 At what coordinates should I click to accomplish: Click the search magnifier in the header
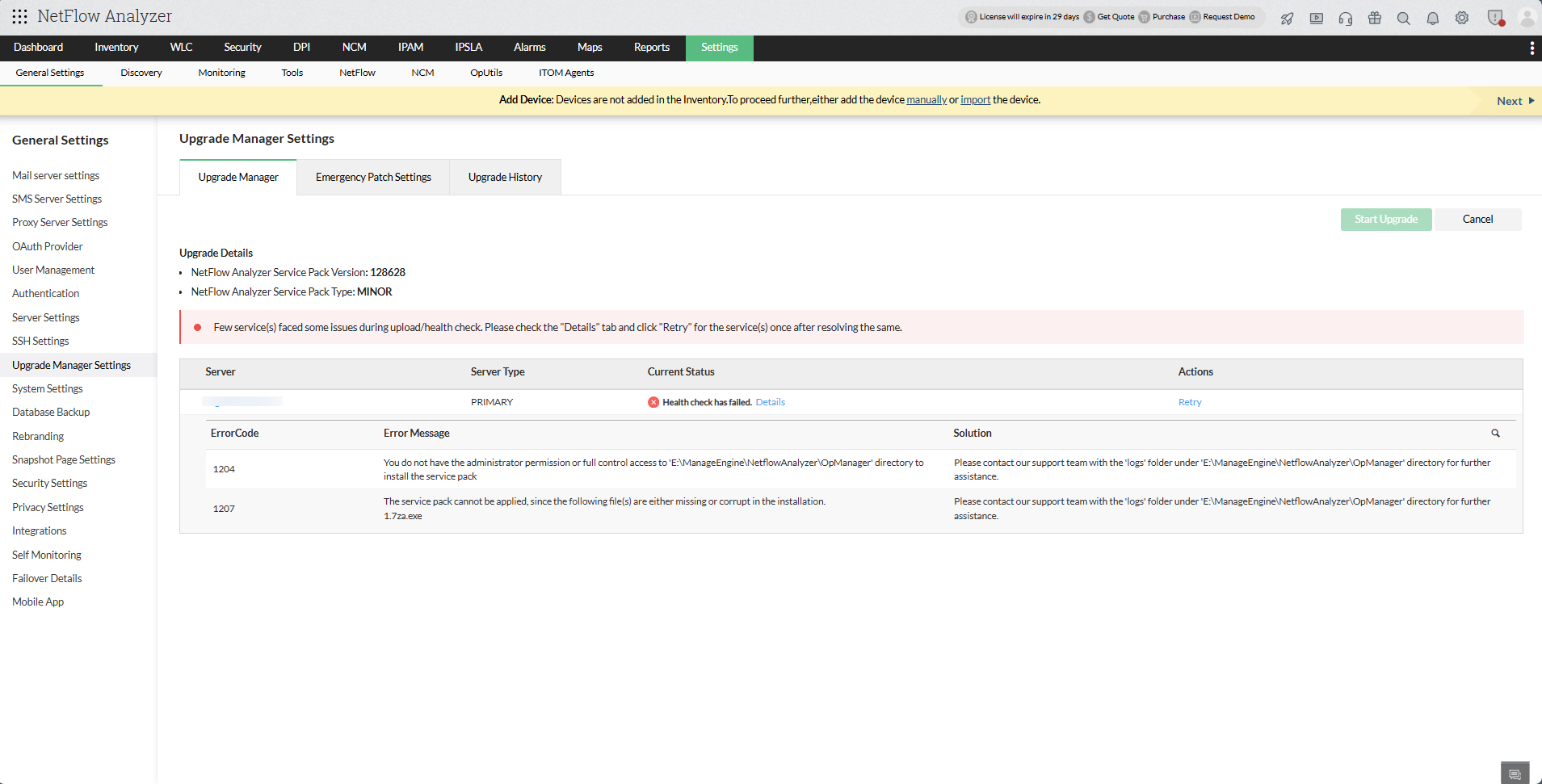click(x=1404, y=18)
